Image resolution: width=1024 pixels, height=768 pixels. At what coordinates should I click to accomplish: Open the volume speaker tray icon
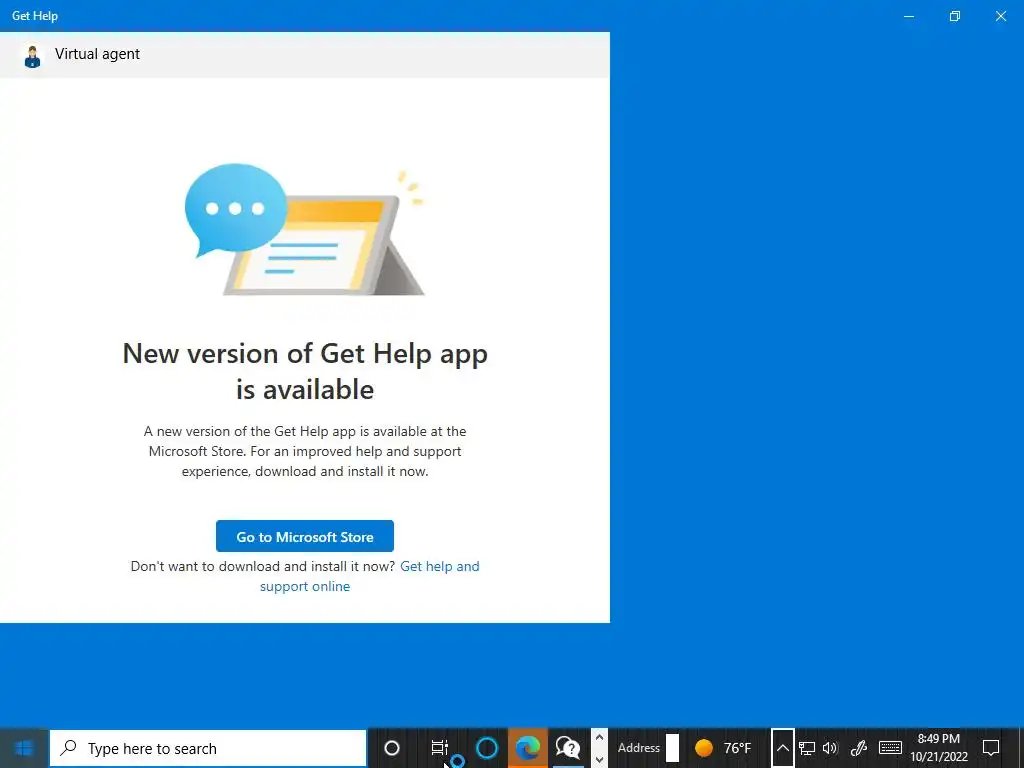tap(830, 748)
